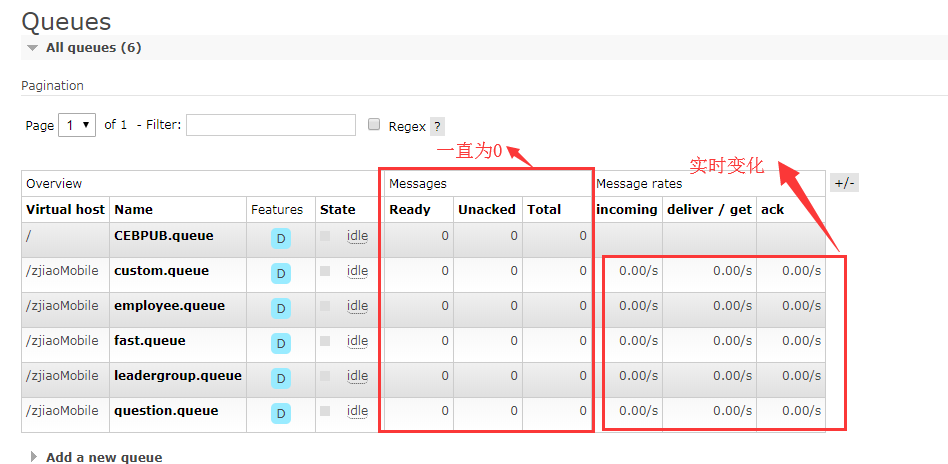The height and width of the screenshot is (464, 948).
Task: Click the state indicator square for leadergroup.queue
Action: [x=325, y=376]
